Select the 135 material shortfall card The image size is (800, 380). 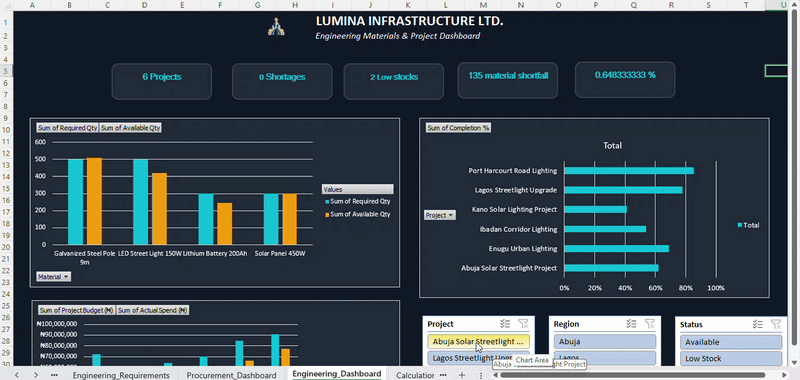508,80
